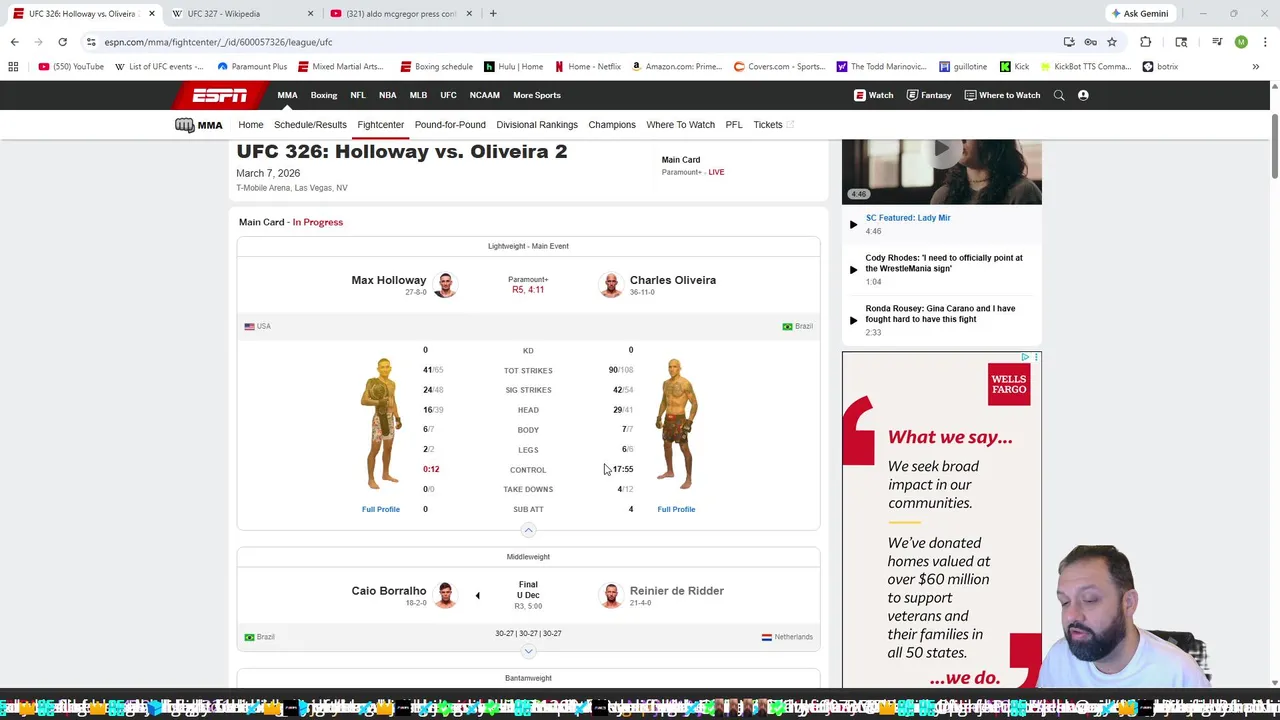1280x720 pixels.
Task: Open the PFL tab
Action: point(734,125)
